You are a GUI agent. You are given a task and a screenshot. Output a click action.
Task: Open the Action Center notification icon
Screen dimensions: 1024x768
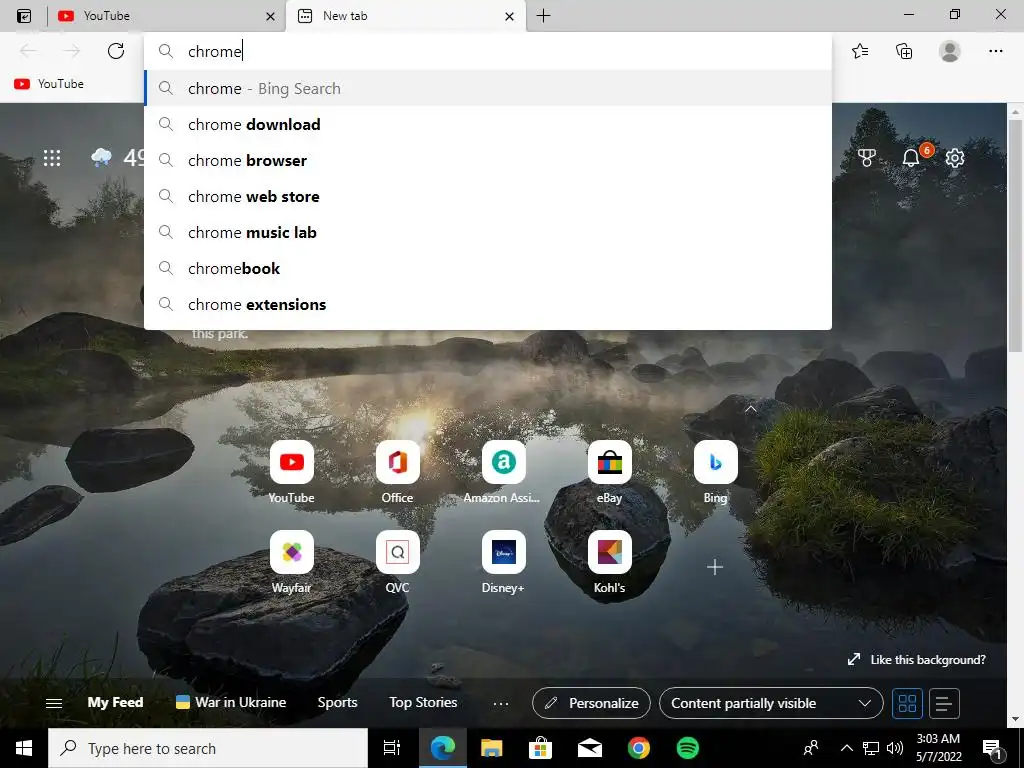[993, 748]
